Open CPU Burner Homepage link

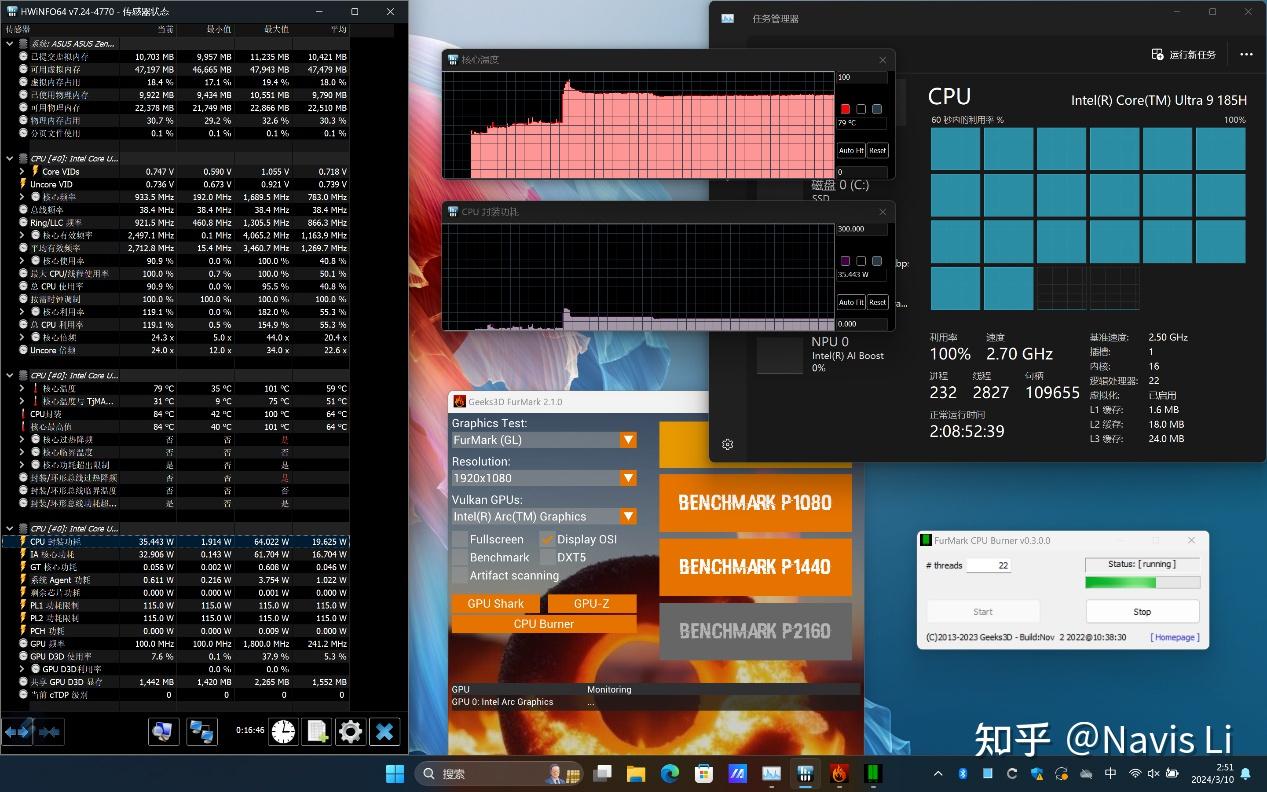click(x=1175, y=637)
